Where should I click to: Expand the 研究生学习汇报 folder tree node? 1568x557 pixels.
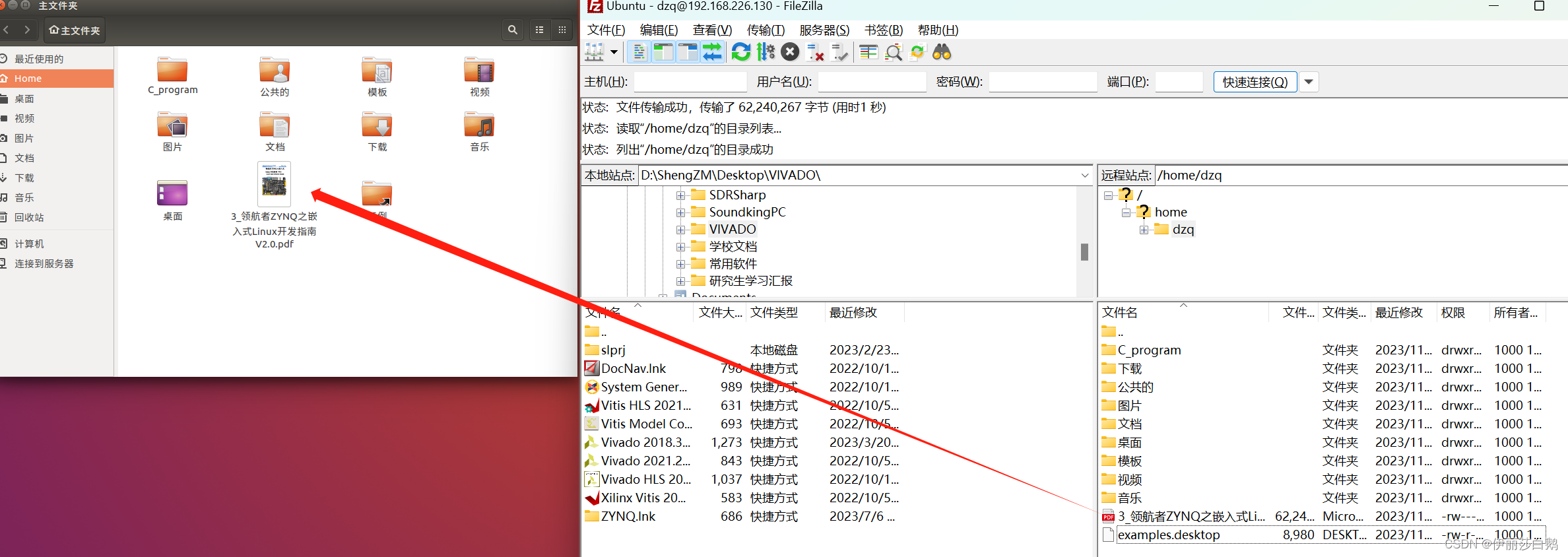(x=680, y=281)
